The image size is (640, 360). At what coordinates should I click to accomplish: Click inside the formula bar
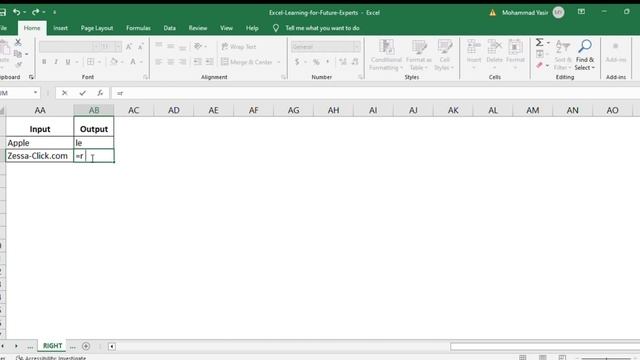376,93
